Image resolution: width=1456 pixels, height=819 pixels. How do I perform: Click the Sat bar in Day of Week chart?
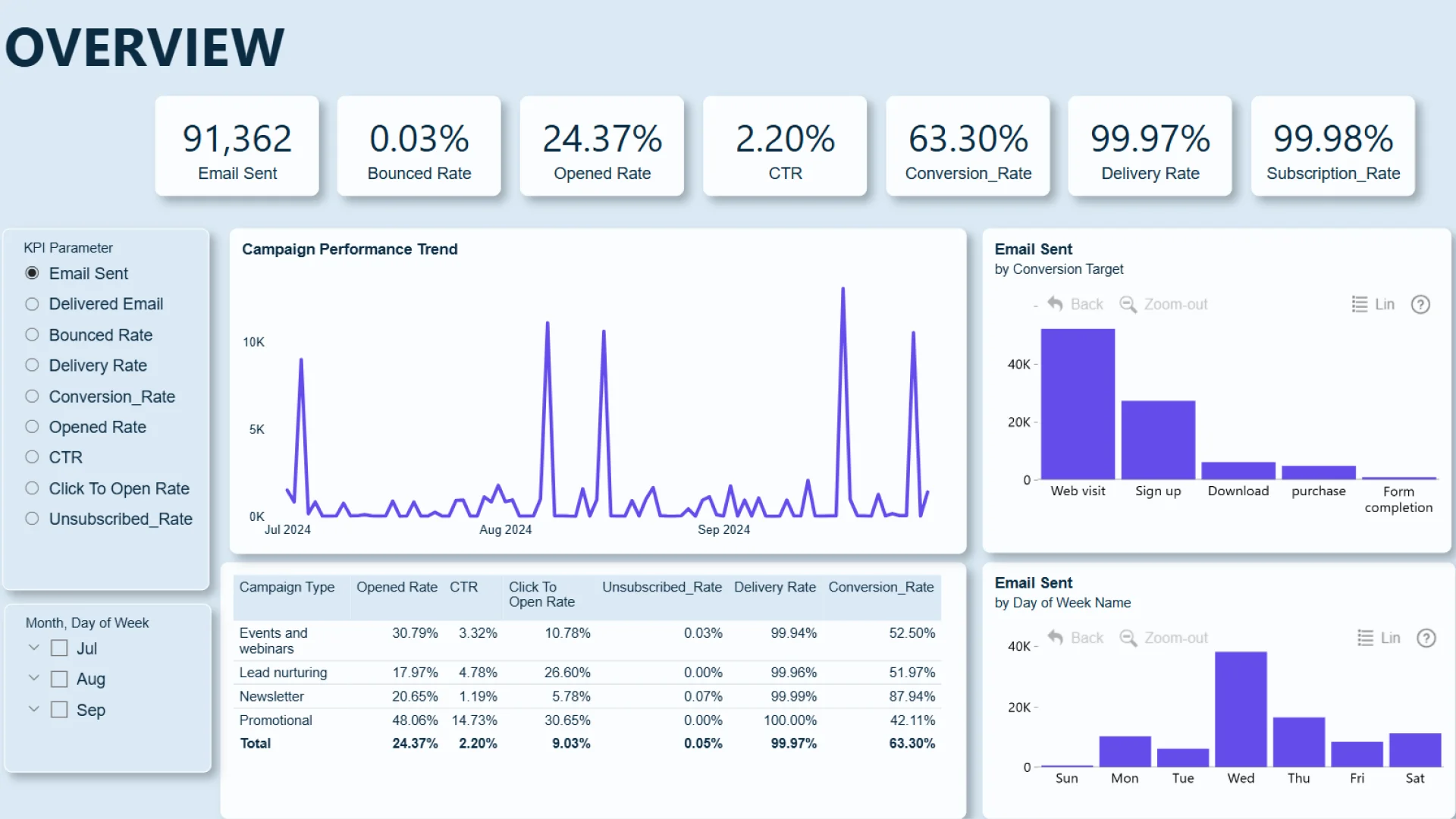tap(1415, 750)
